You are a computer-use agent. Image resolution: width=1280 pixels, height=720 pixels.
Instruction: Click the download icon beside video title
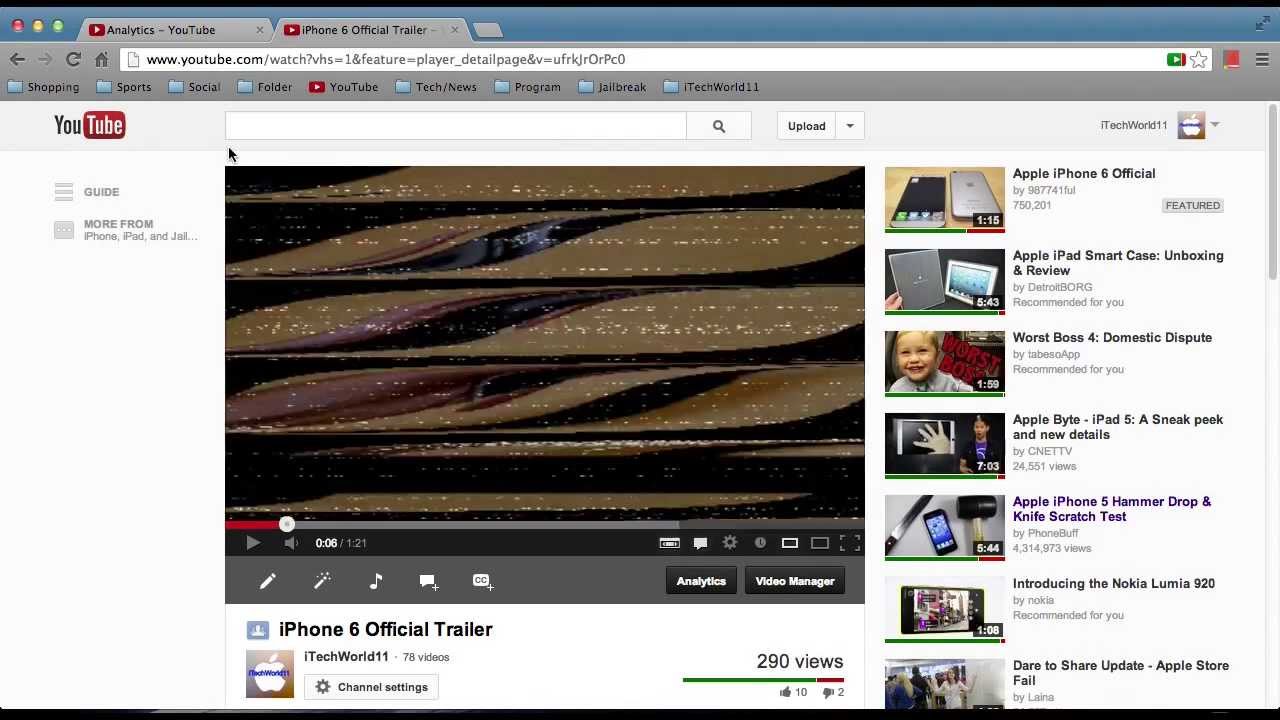click(x=258, y=630)
